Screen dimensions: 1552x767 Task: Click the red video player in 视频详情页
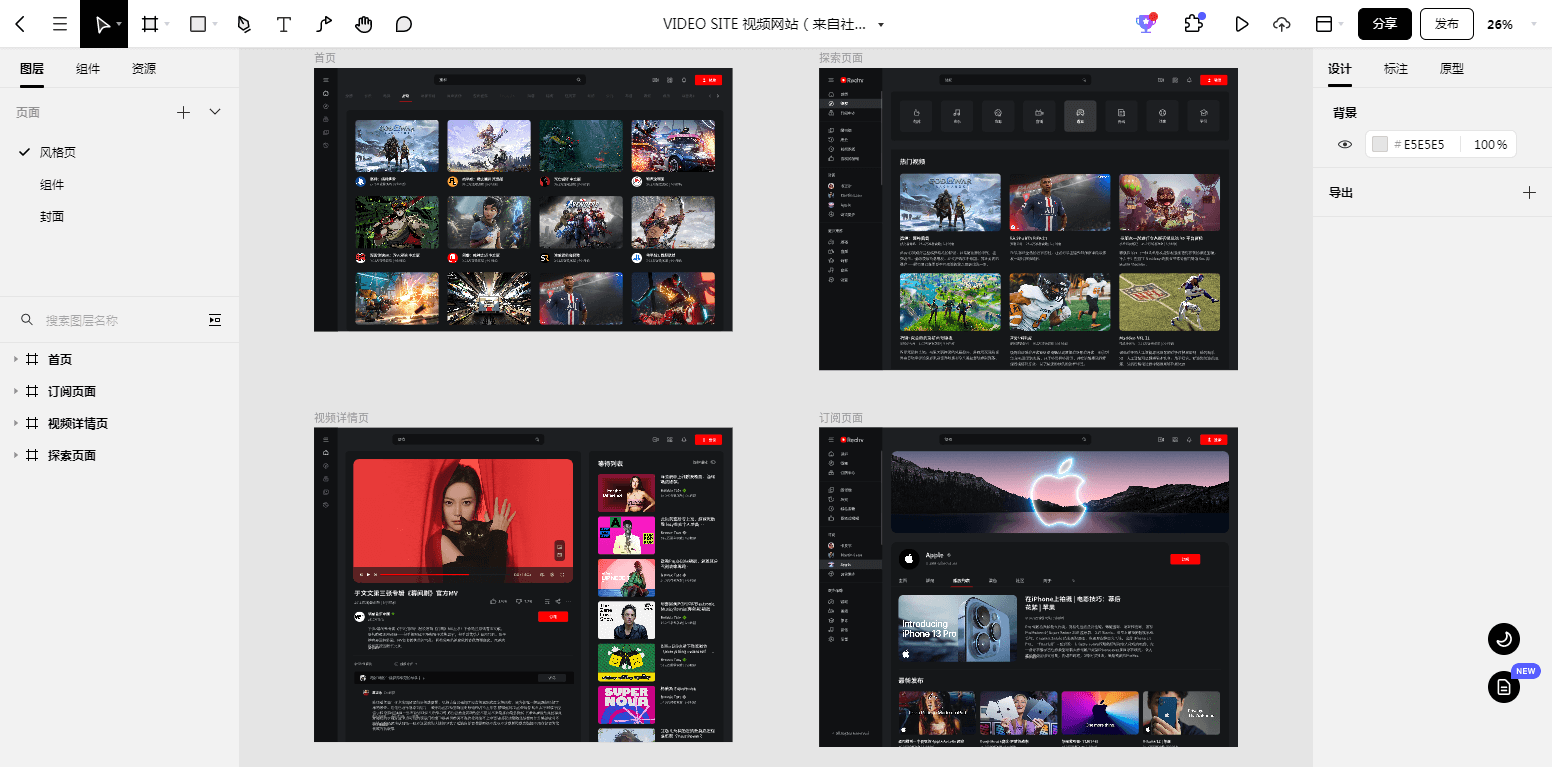pyautogui.click(x=463, y=521)
